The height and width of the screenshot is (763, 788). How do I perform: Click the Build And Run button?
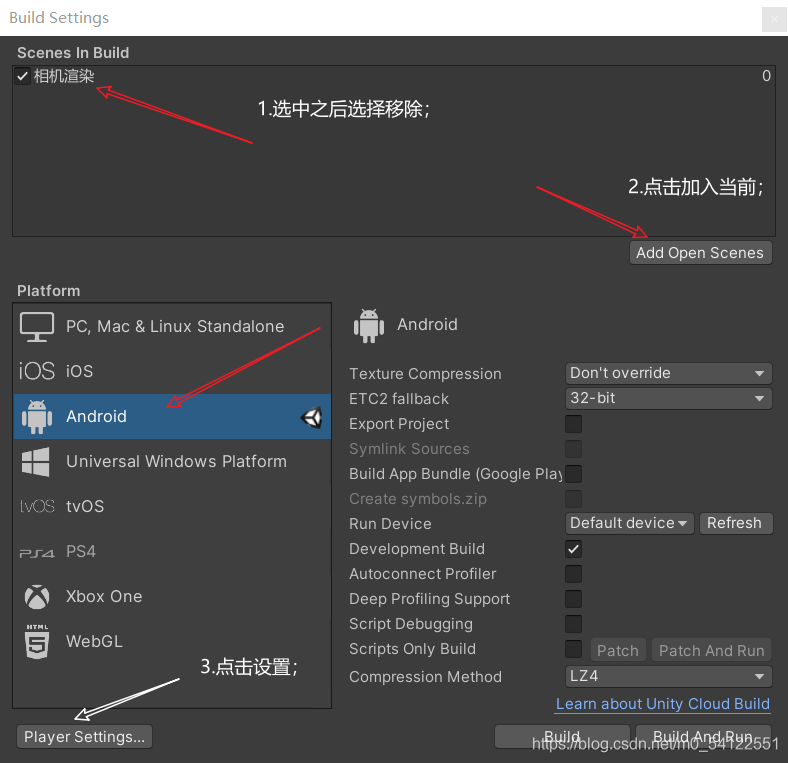pyautogui.click(x=704, y=736)
